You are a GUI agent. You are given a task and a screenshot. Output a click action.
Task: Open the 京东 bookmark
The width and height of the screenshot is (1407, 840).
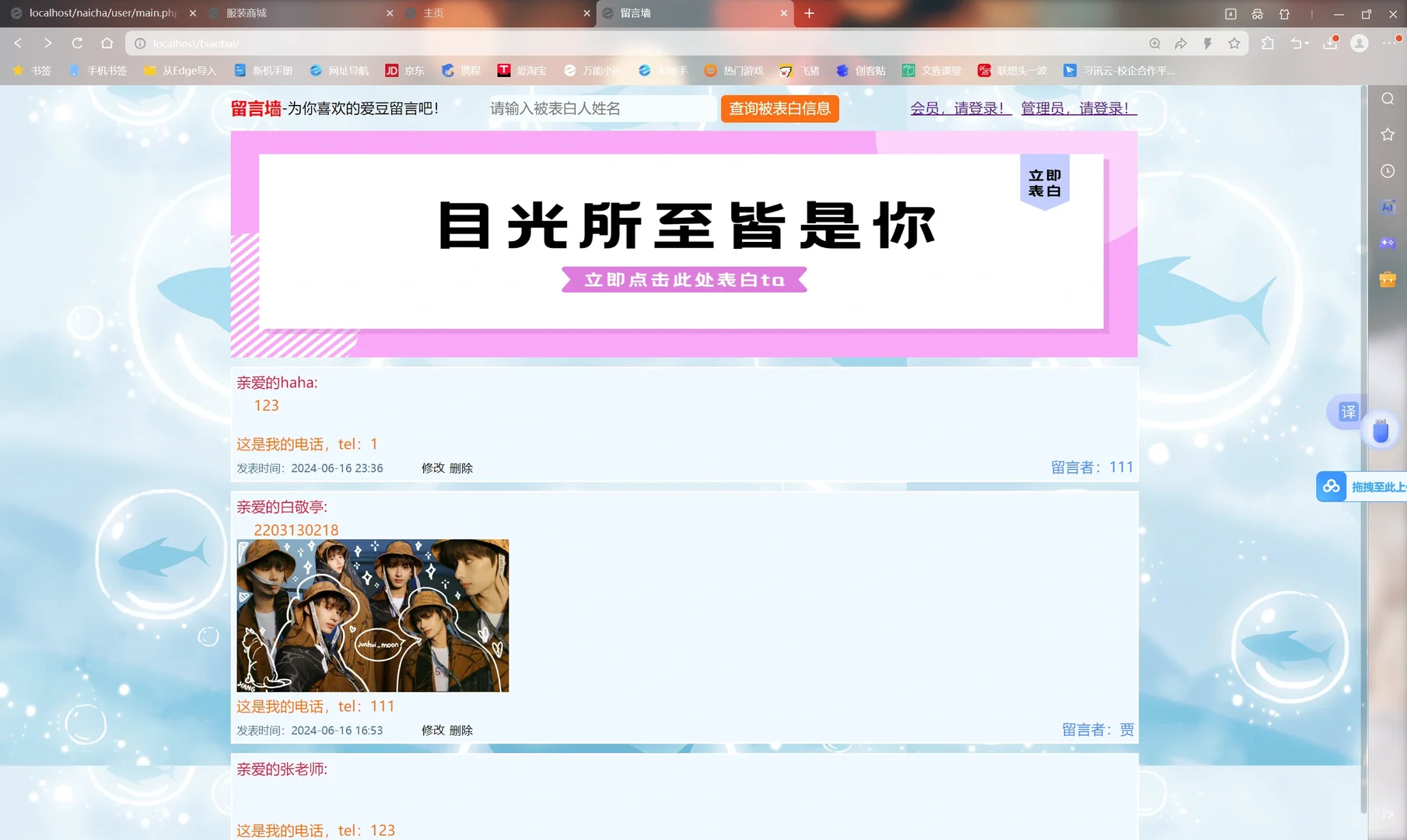tap(404, 70)
